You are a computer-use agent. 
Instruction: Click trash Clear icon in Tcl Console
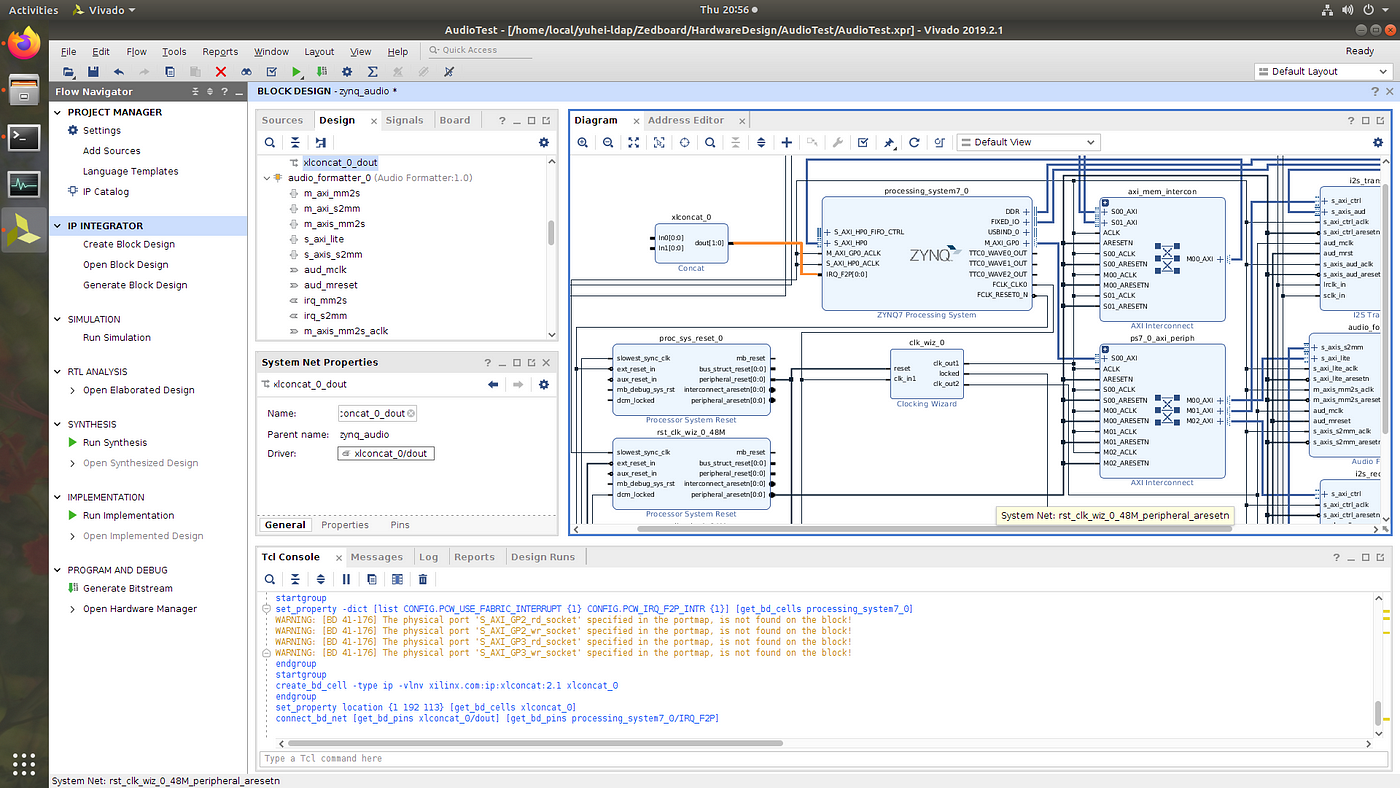[423, 579]
